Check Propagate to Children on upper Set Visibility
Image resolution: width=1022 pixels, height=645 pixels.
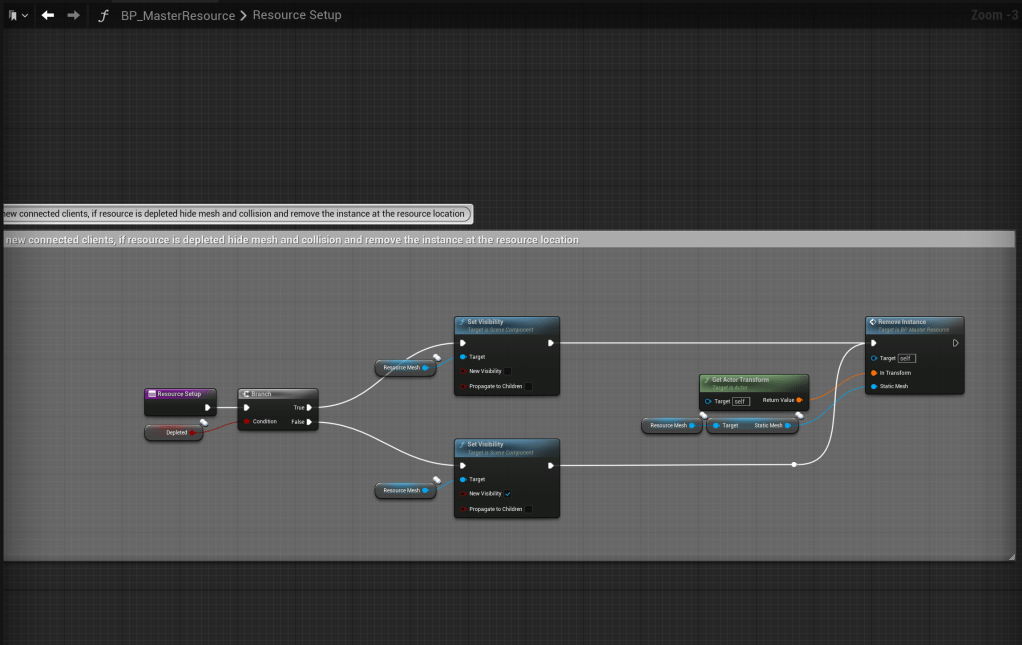tap(528, 386)
